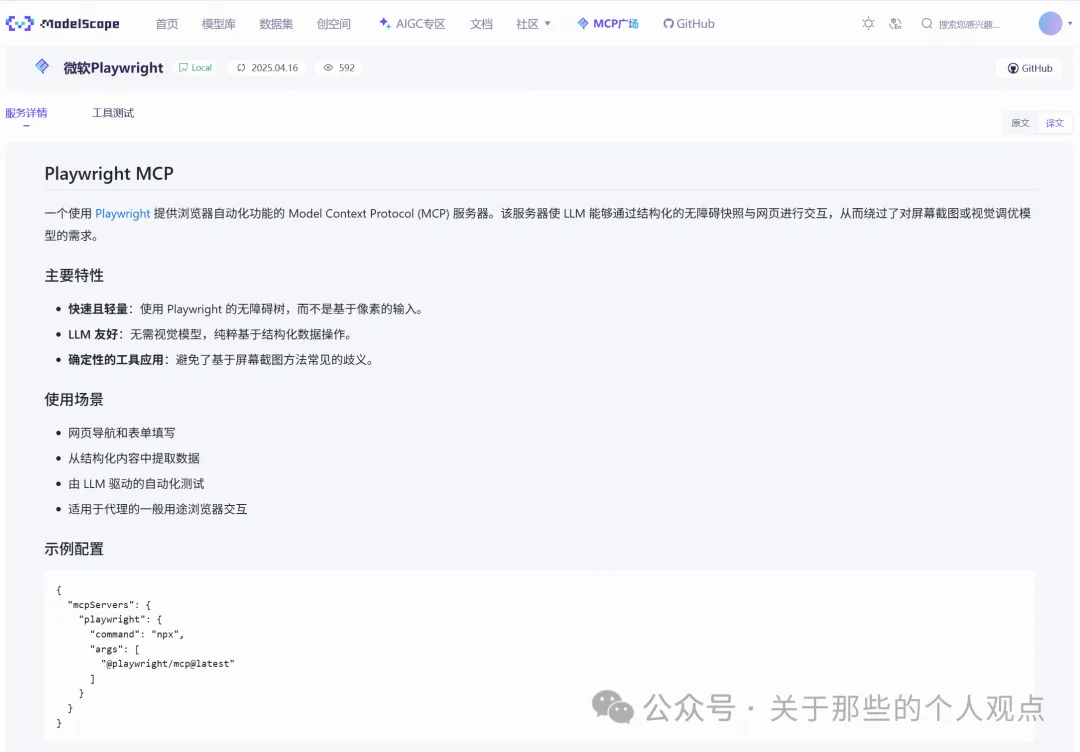The width and height of the screenshot is (1080, 752).
Task: Open the 模型库 model library menu
Action: (218, 24)
